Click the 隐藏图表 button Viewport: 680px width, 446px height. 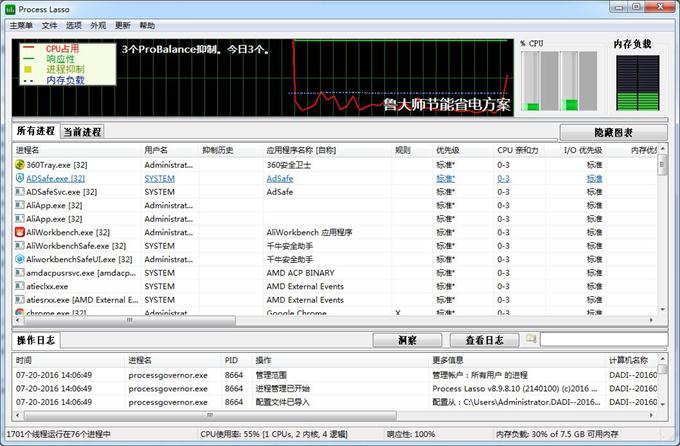tap(613, 132)
